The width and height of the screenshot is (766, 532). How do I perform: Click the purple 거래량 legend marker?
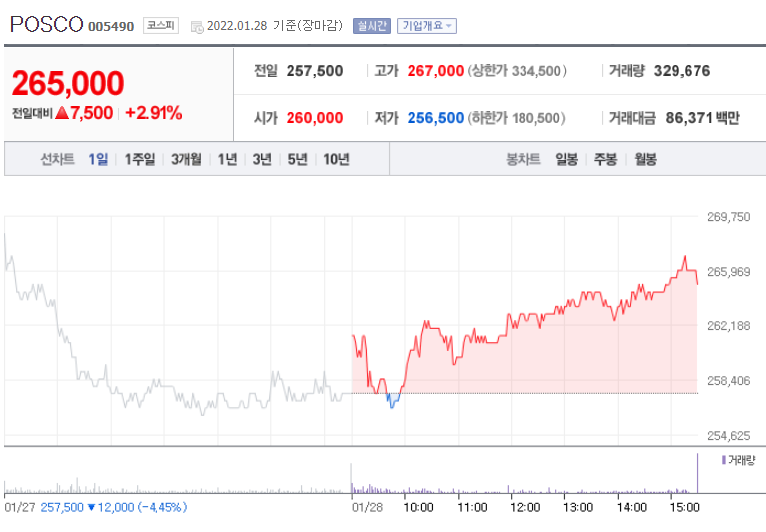[723, 460]
